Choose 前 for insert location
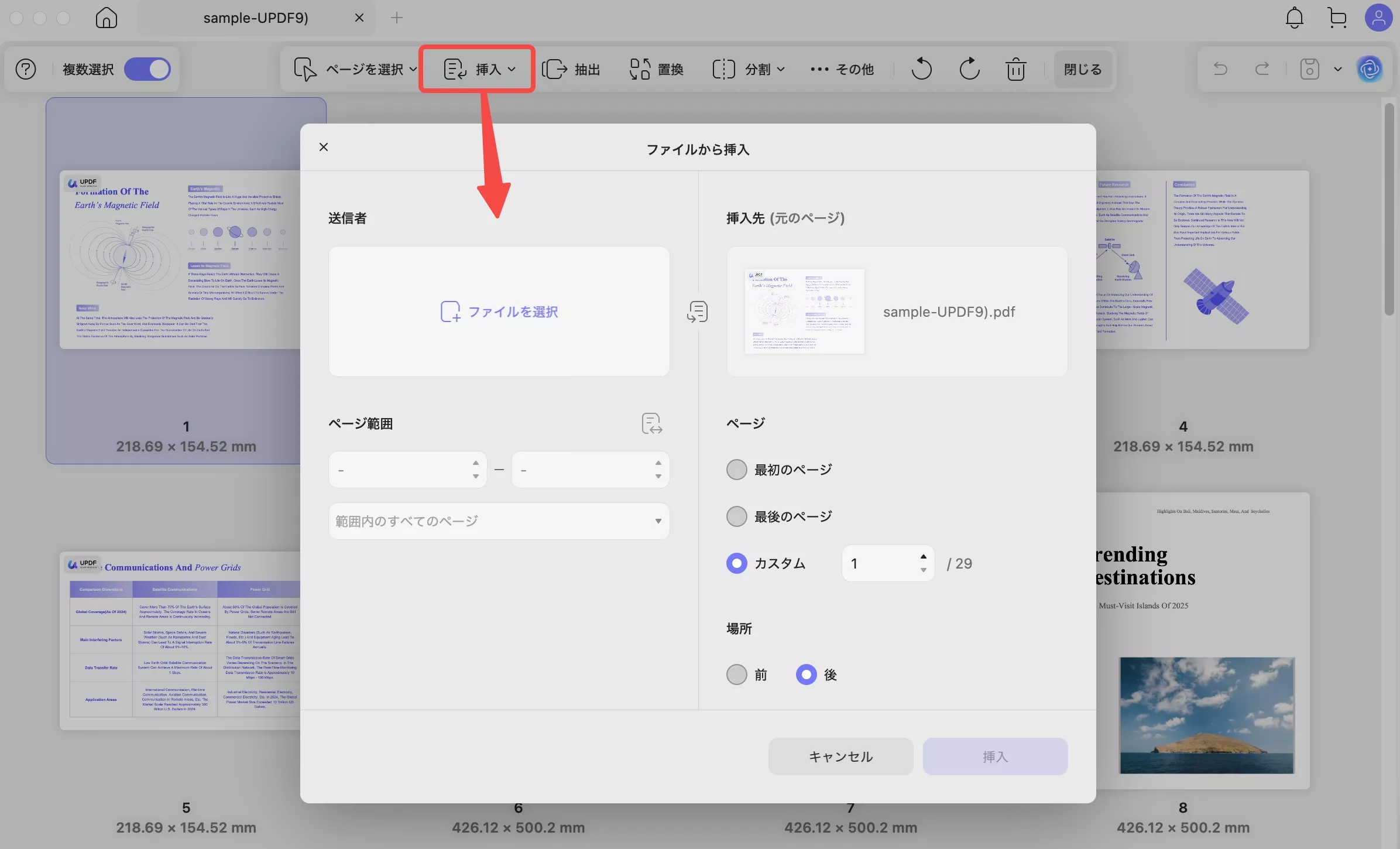 click(736, 674)
